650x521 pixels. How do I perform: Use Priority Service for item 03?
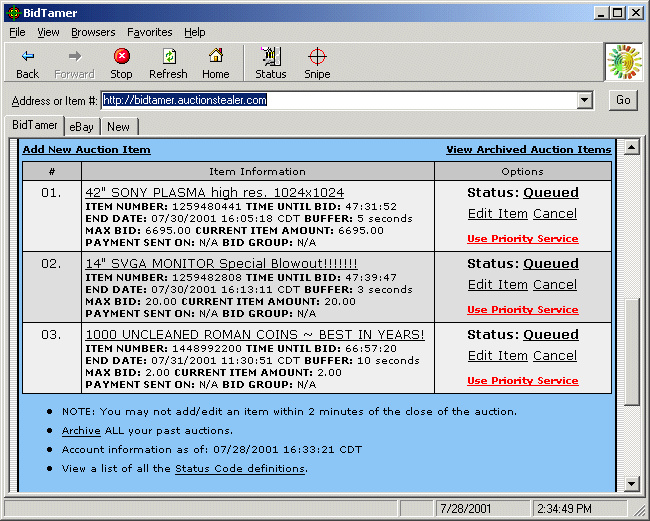tap(523, 380)
